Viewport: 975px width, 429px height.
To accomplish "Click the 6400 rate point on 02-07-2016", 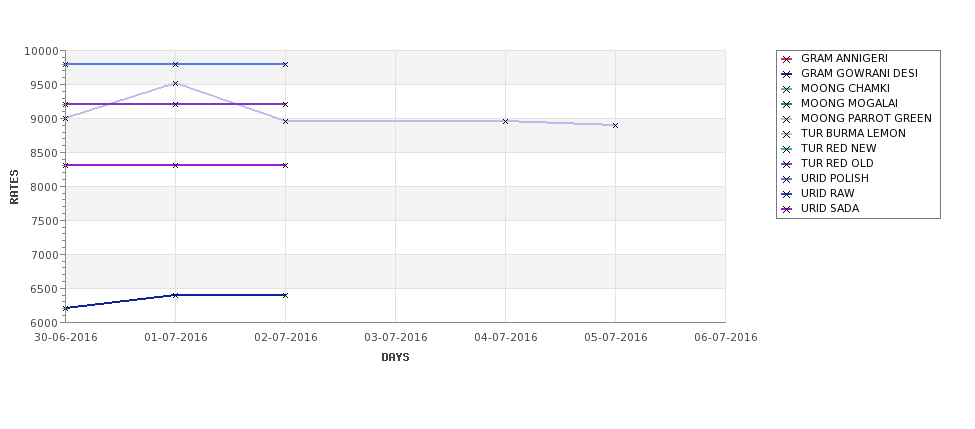I will pyautogui.click(x=285, y=295).
